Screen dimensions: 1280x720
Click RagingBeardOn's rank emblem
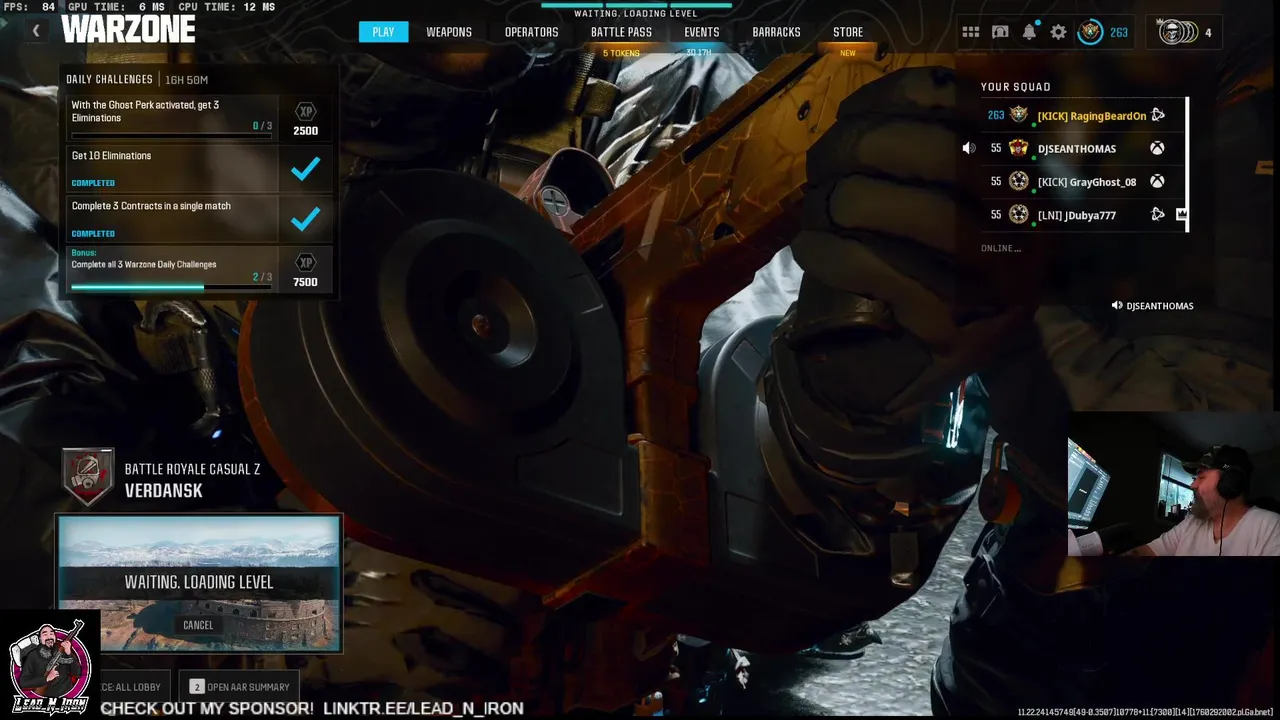click(1019, 115)
